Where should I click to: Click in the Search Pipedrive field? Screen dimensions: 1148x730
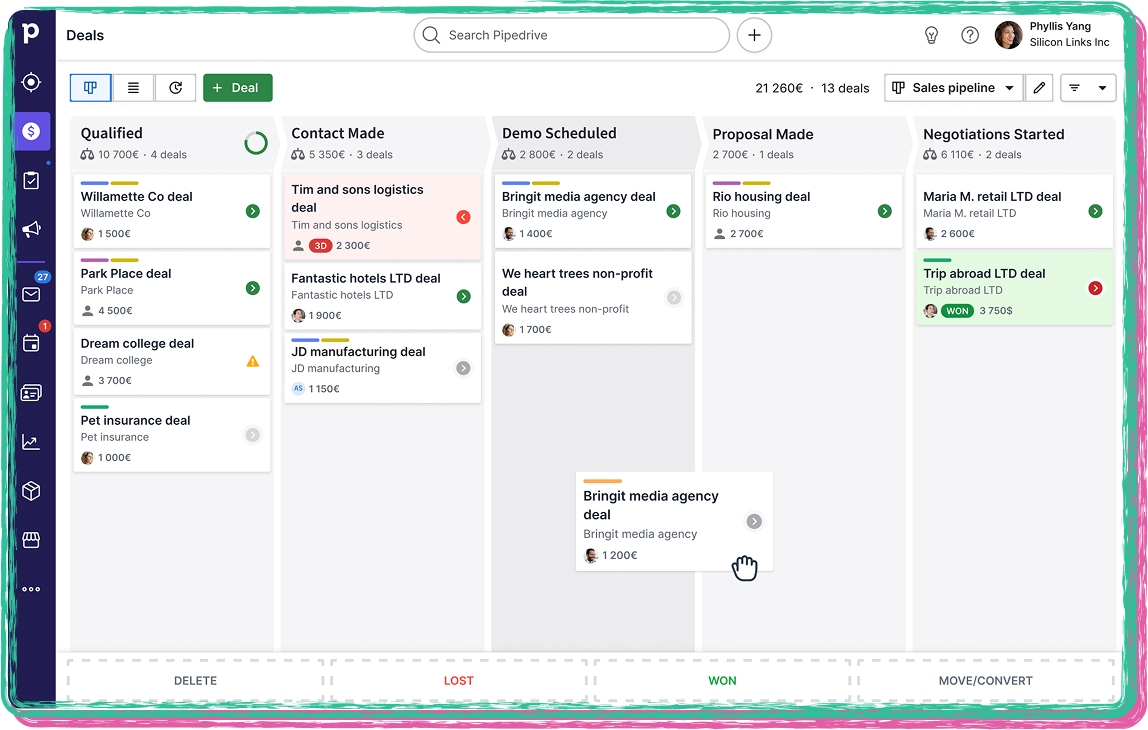(x=571, y=35)
